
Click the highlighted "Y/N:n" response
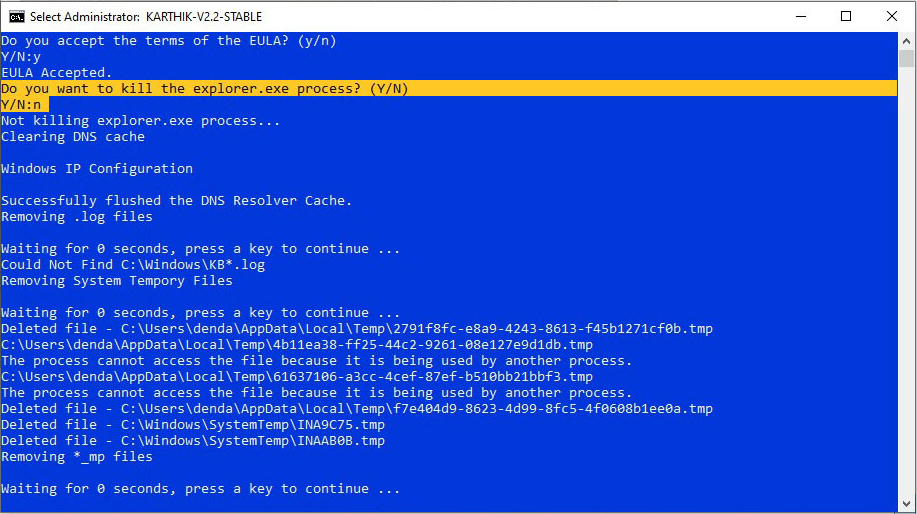click(24, 105)
